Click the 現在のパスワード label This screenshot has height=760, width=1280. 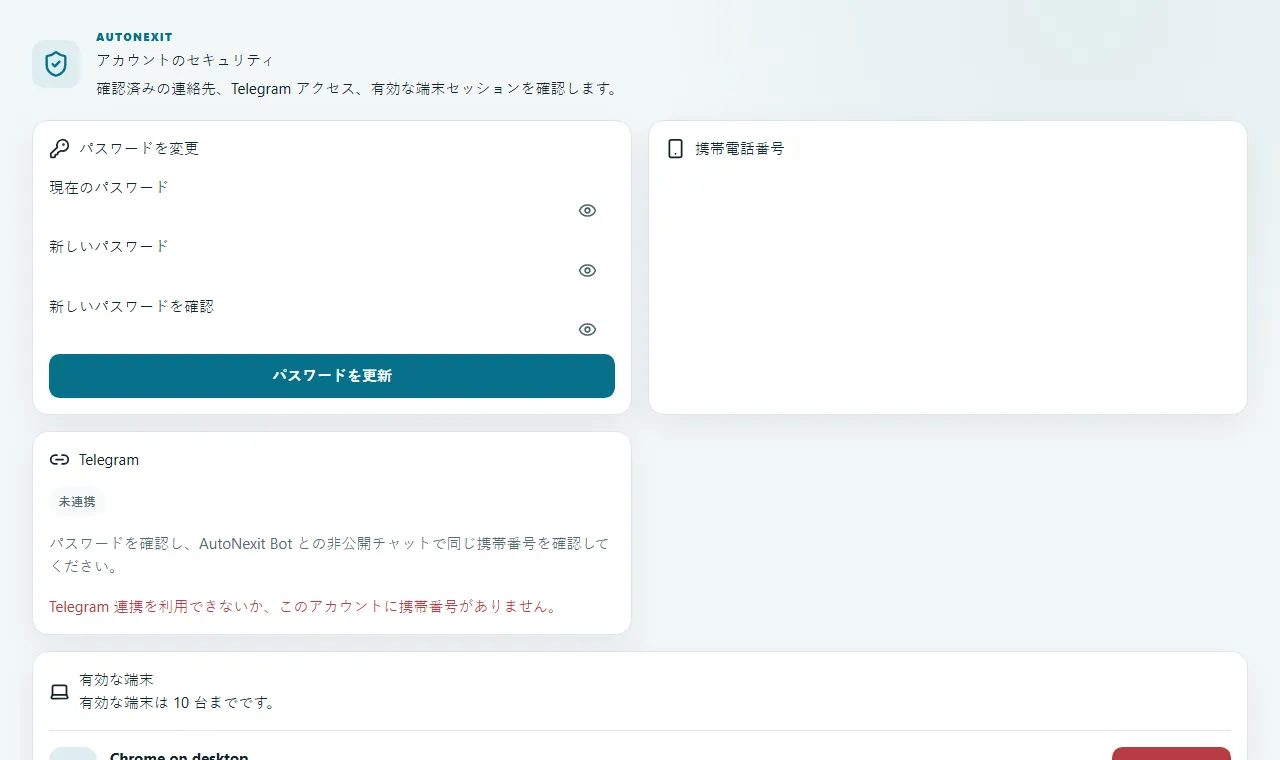(x=109, y=187)
